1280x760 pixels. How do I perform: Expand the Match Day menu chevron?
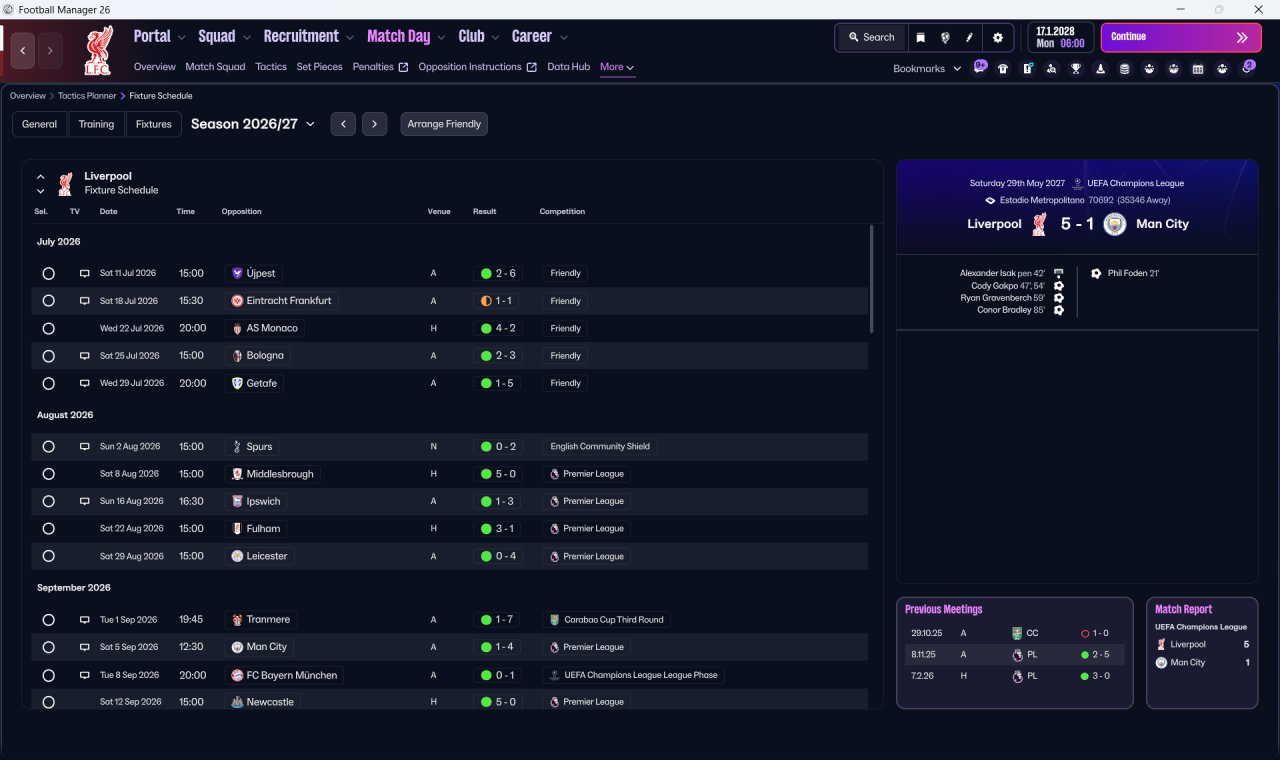(441, 38)
